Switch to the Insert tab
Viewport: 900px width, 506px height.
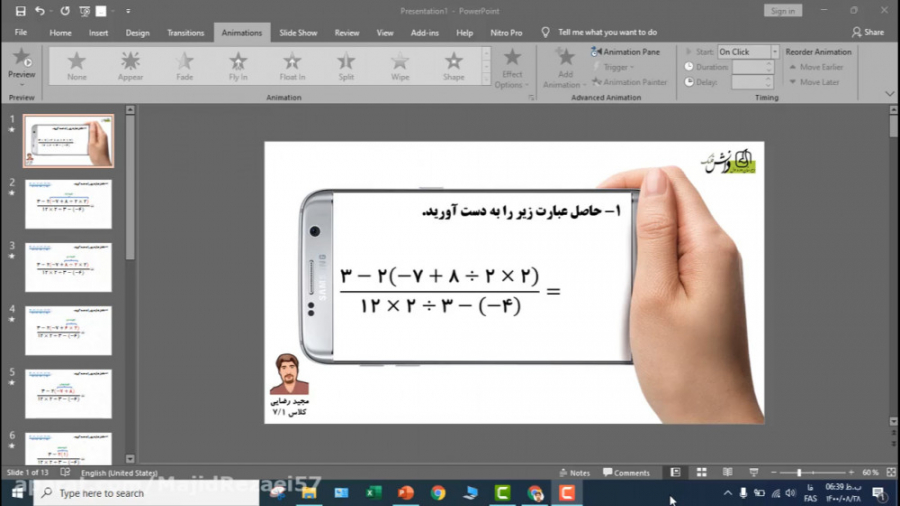coord(98,33)
